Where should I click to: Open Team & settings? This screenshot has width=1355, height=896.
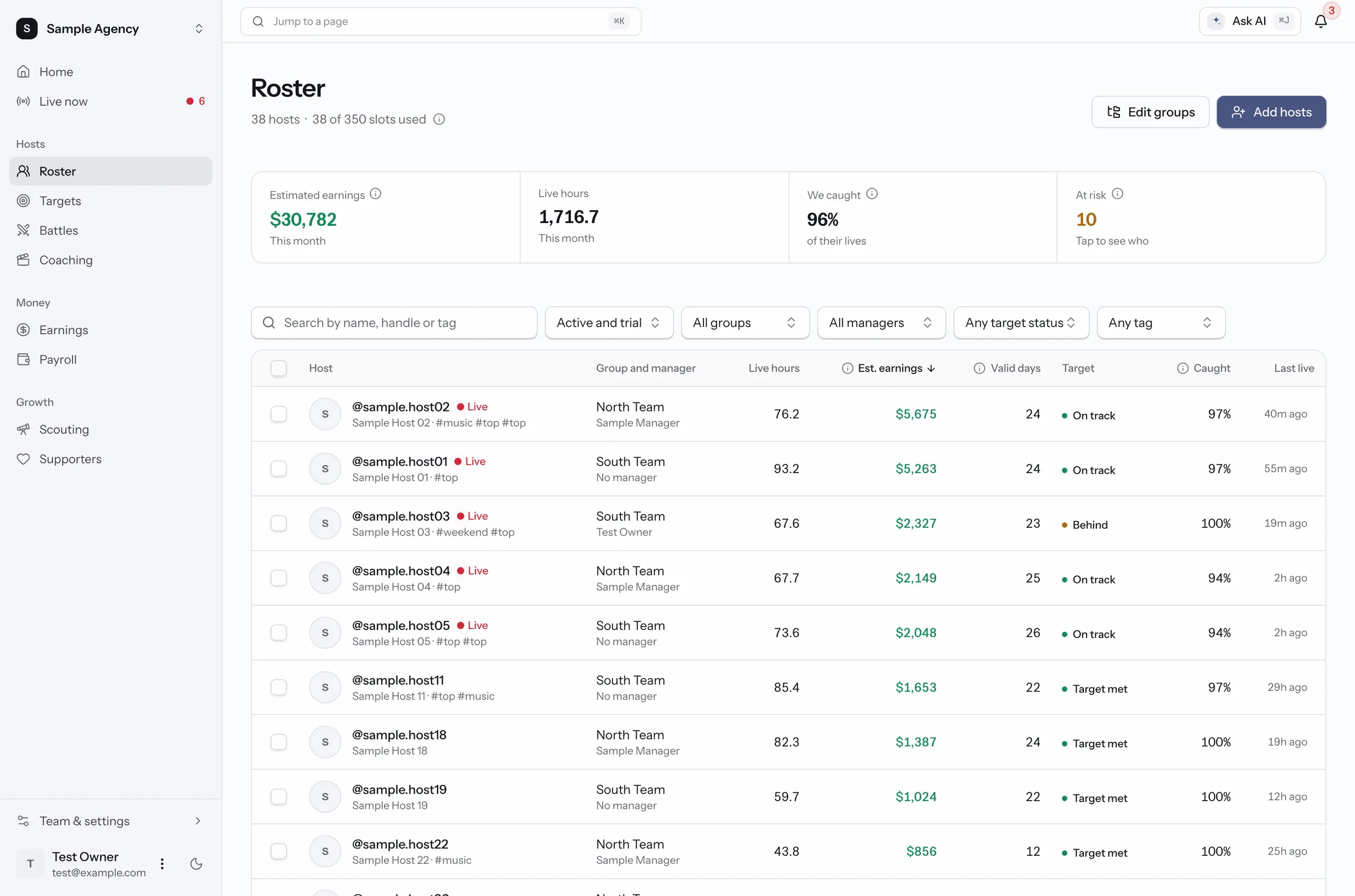(111, 821)
